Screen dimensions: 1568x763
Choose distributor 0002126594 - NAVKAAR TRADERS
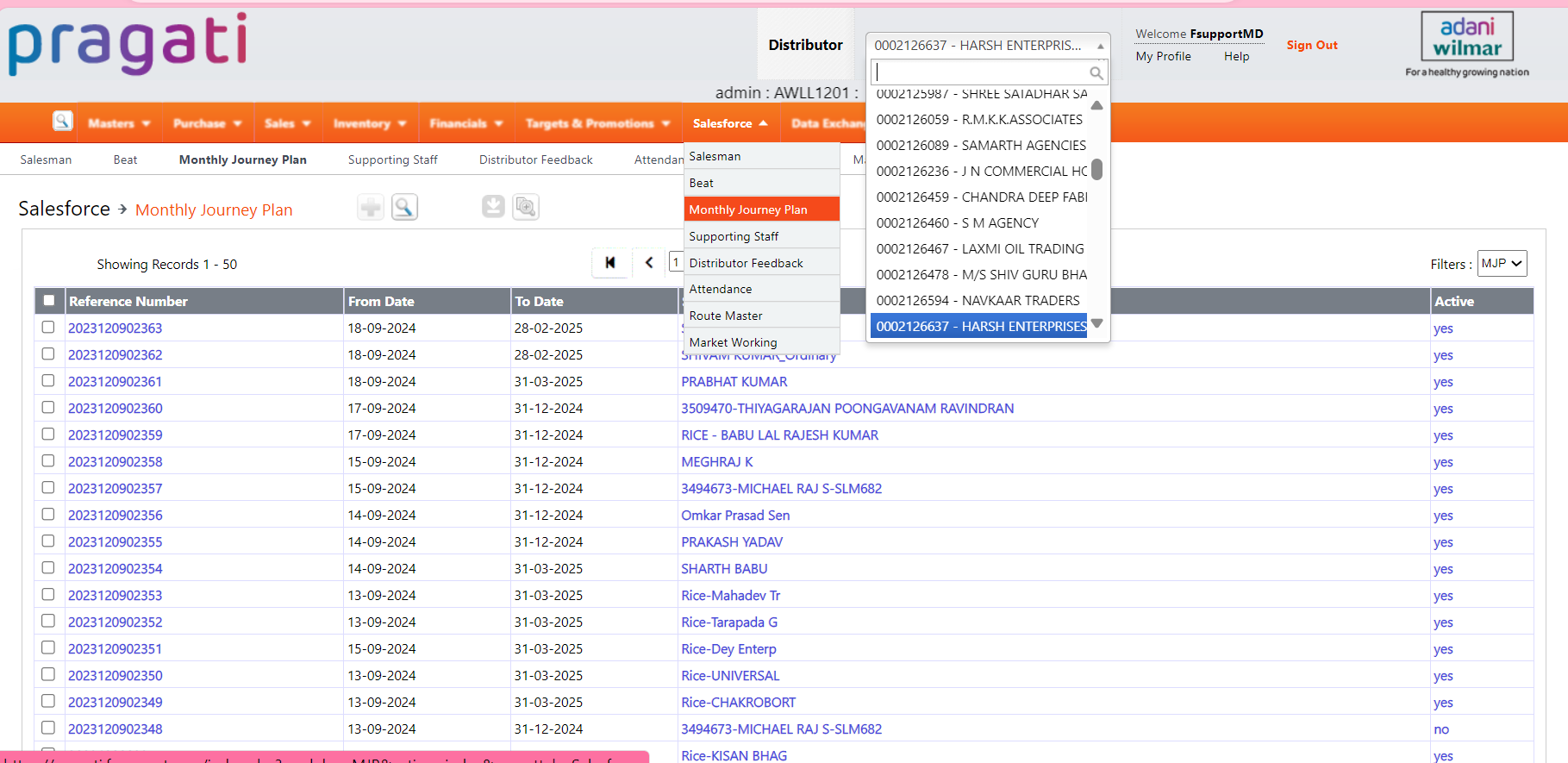[x=981, y=300]
